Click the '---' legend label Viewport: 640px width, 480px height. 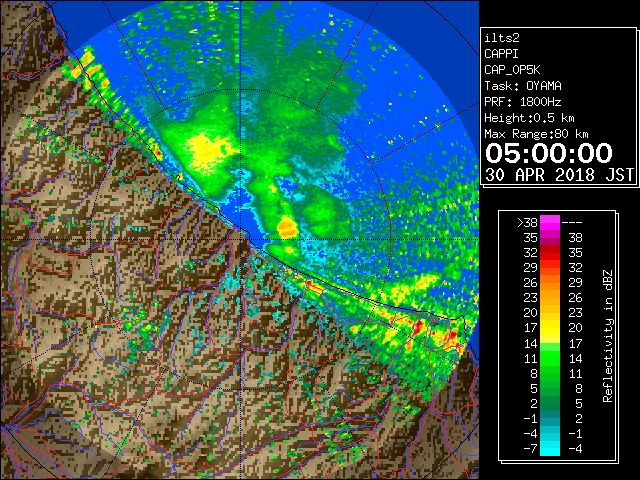tap(571, 223)
